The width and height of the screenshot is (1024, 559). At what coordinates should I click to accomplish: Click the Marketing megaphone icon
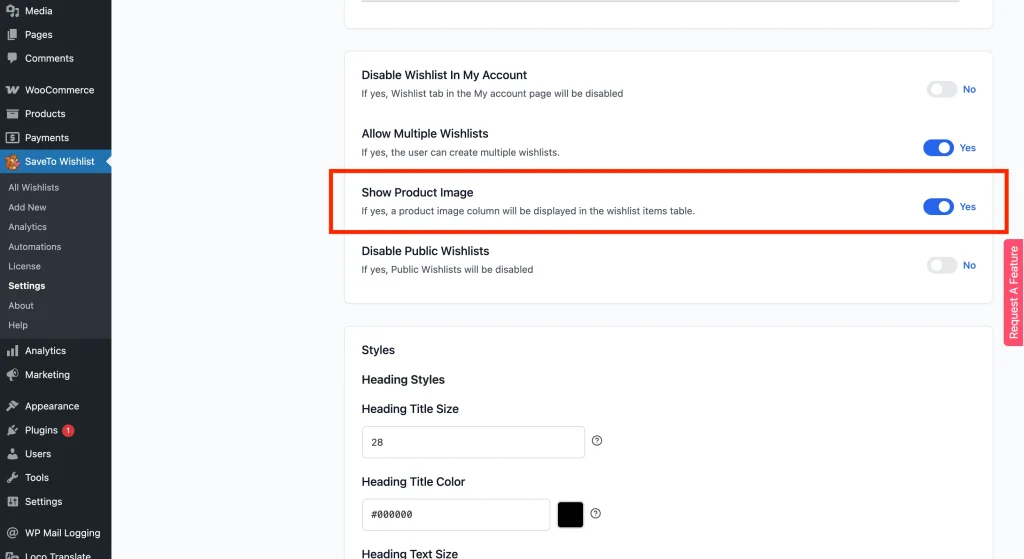click(x=12, y=375)
